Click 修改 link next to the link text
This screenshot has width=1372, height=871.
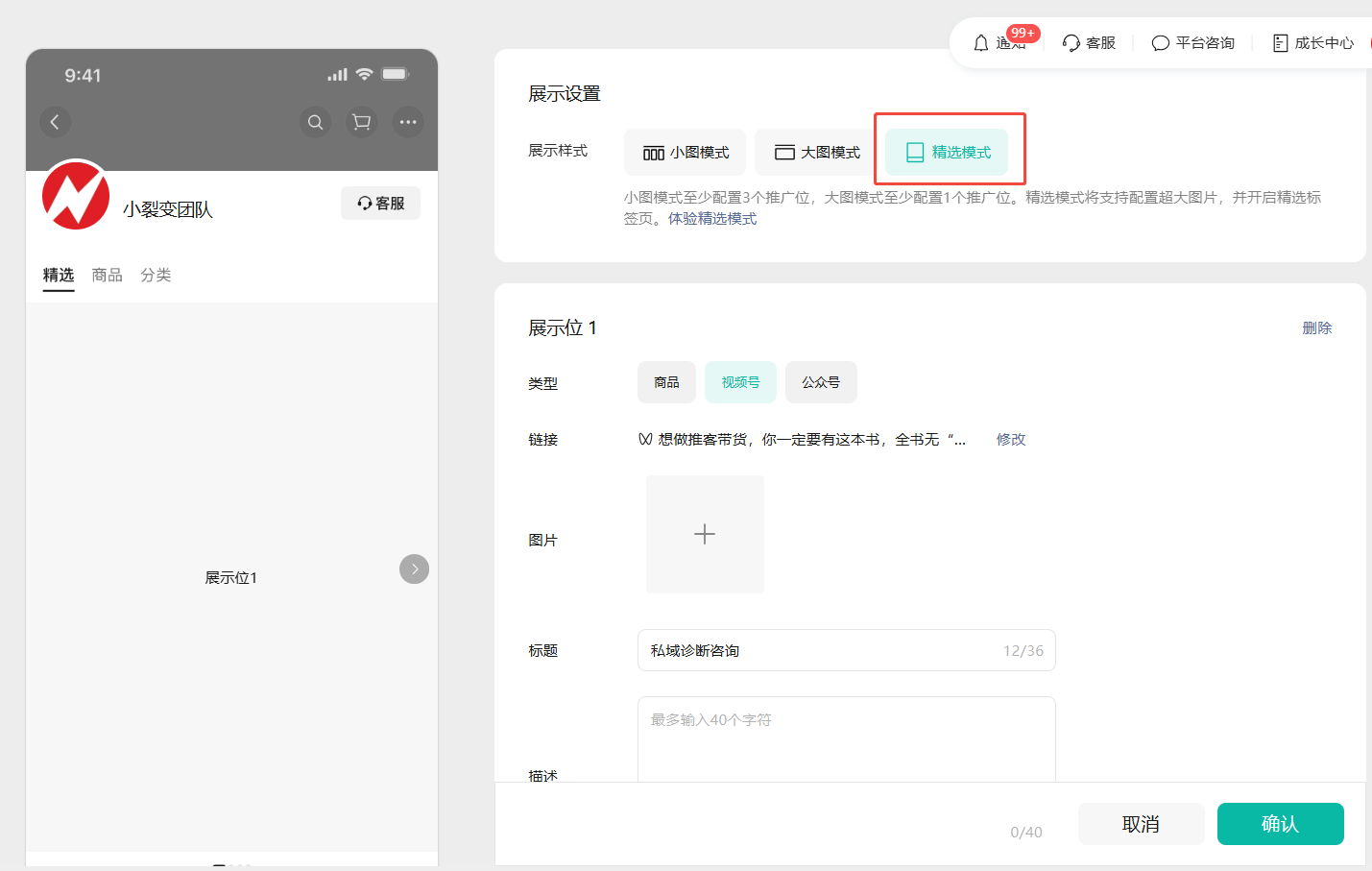click(1011, 440)
